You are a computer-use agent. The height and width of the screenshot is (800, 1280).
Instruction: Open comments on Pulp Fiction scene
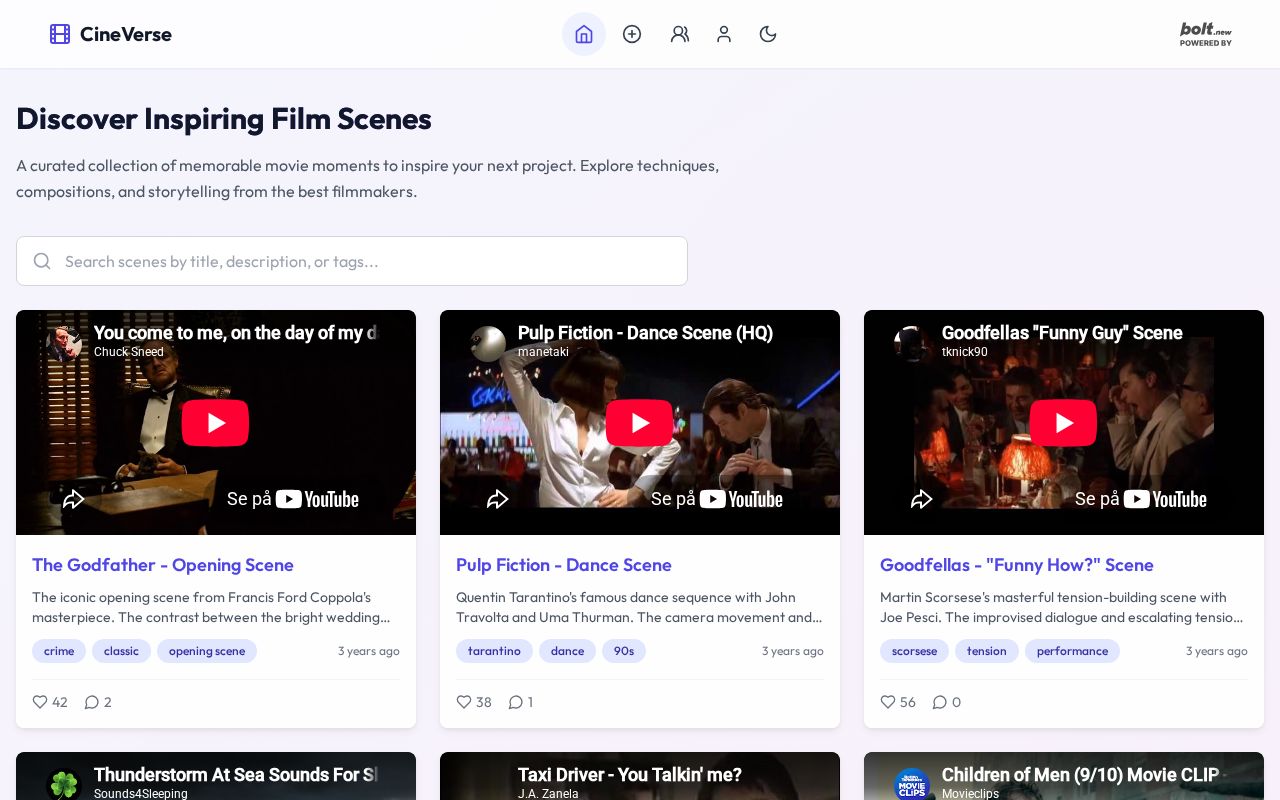tap(521, 702)
